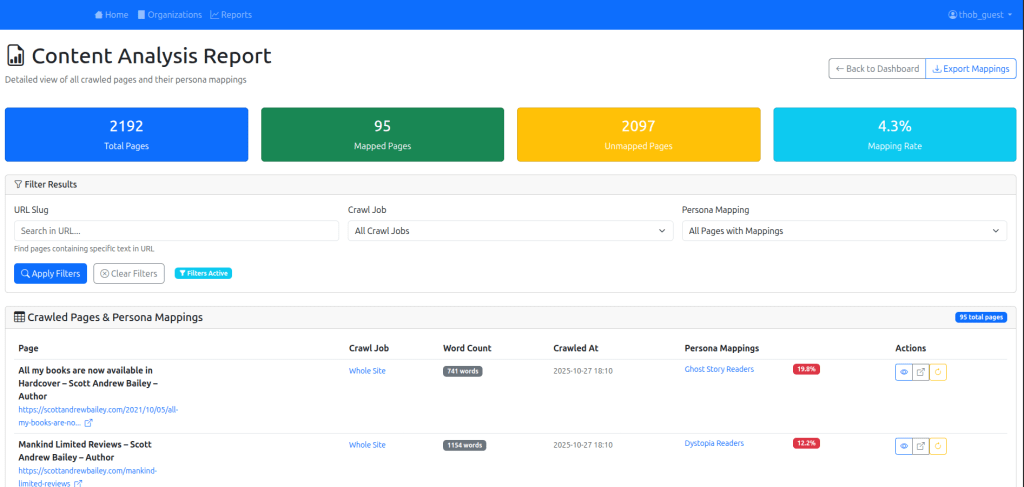Viewport: 1024px width, 487px height.
Task: Go to Home in the navbar
Action: coord(111,15)
